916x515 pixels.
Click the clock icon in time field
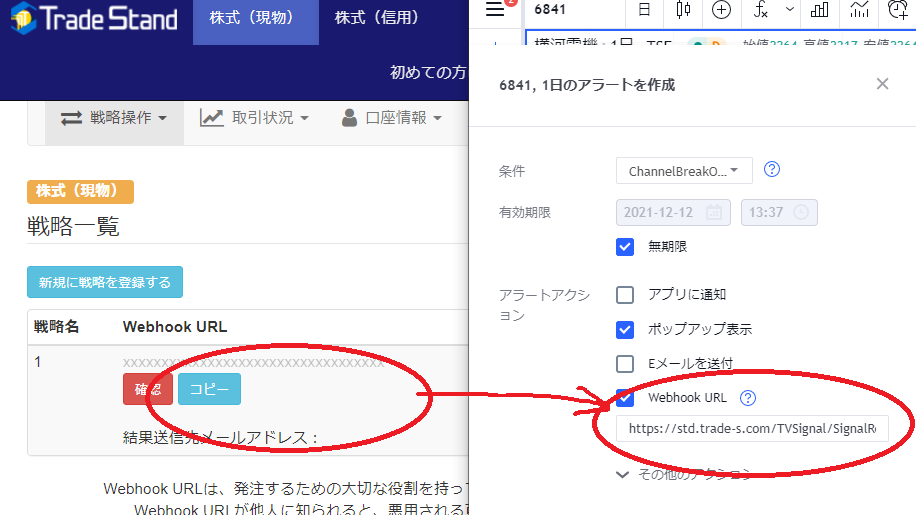801,212
